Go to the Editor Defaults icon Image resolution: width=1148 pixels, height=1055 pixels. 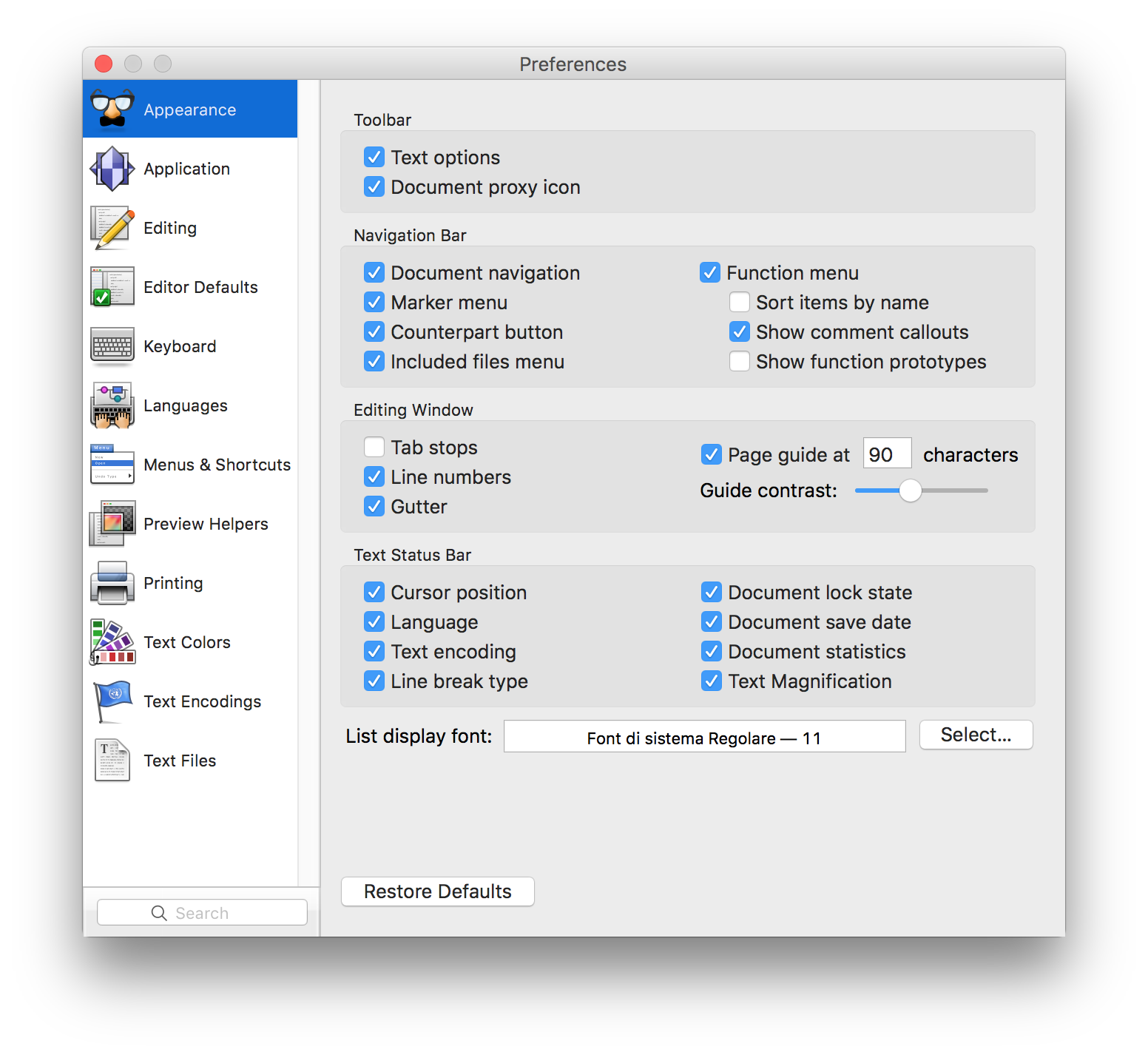[112, 287]
